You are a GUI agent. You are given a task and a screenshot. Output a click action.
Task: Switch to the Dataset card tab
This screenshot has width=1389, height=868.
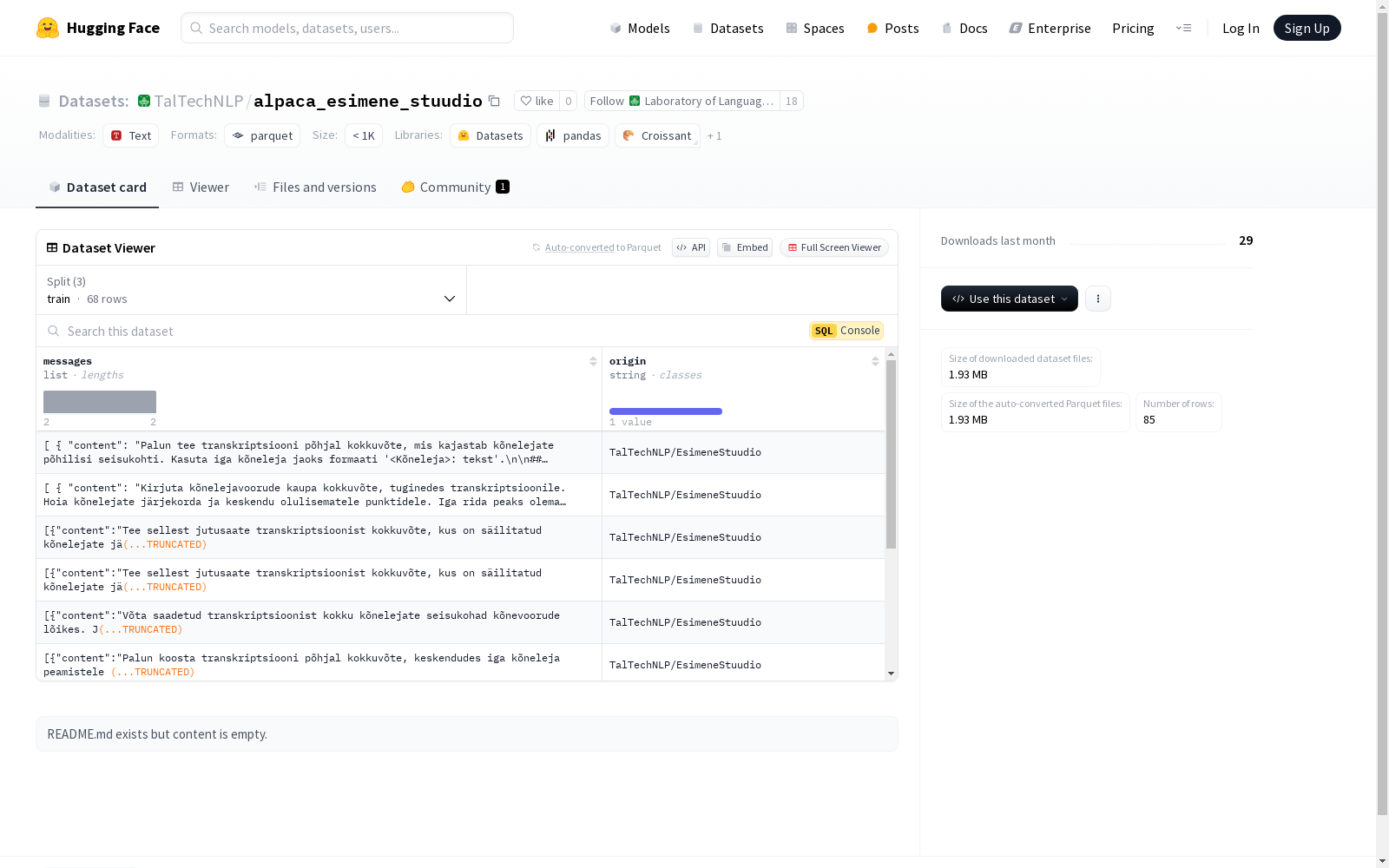(x=97, y=187)
